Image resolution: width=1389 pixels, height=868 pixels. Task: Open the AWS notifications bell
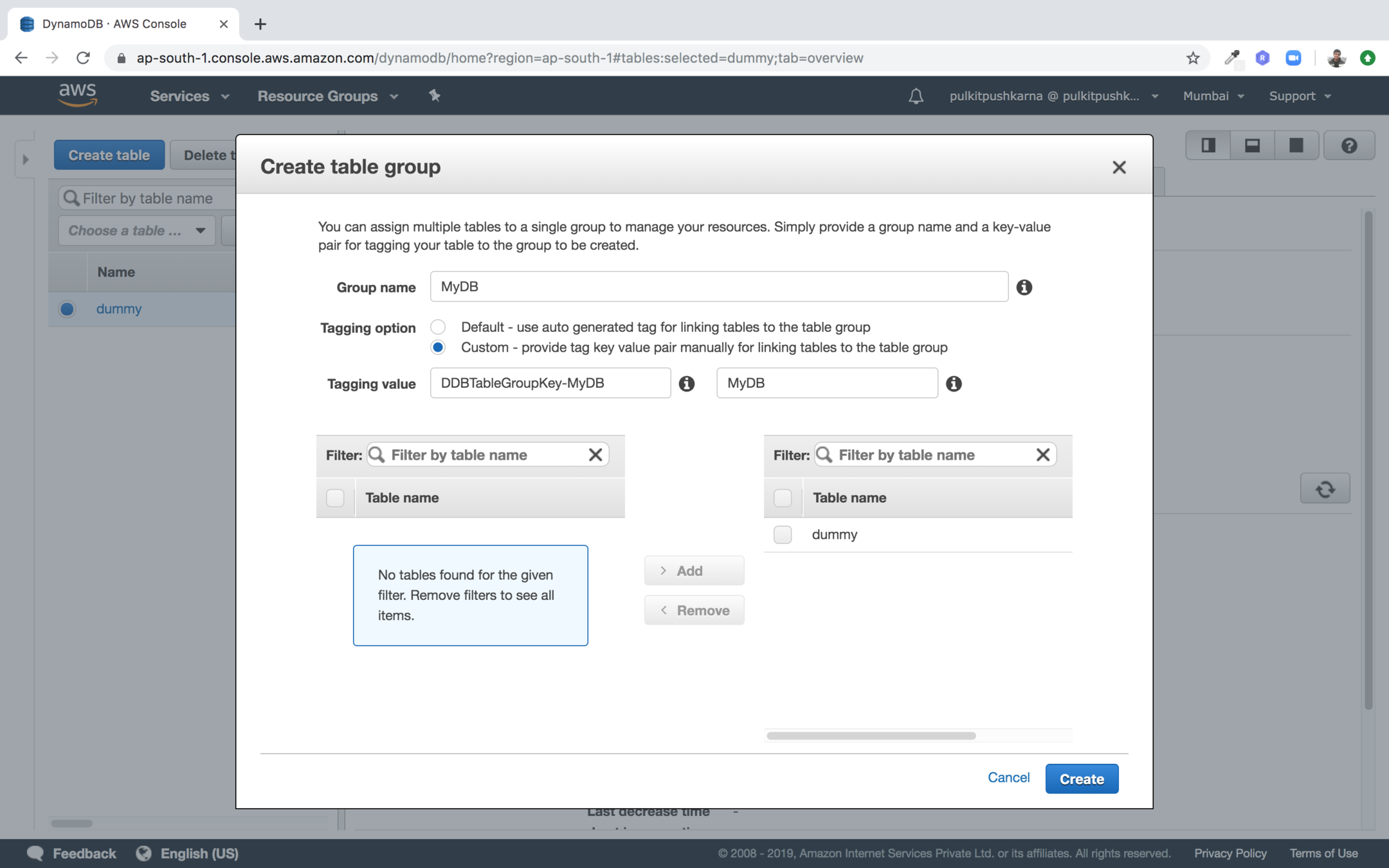pyautogui.click(x=916, y=96)
